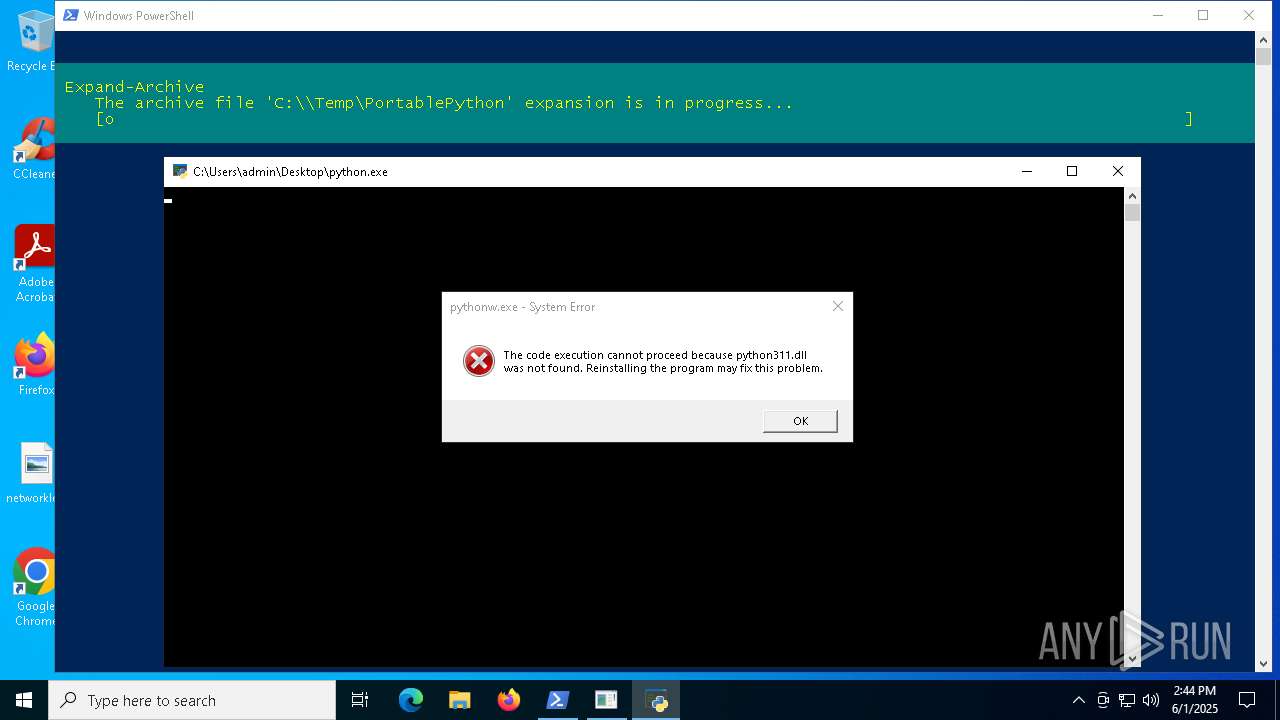
Task: Click python.exe console scrollbar up arrow
Action: coord(1132,195)
